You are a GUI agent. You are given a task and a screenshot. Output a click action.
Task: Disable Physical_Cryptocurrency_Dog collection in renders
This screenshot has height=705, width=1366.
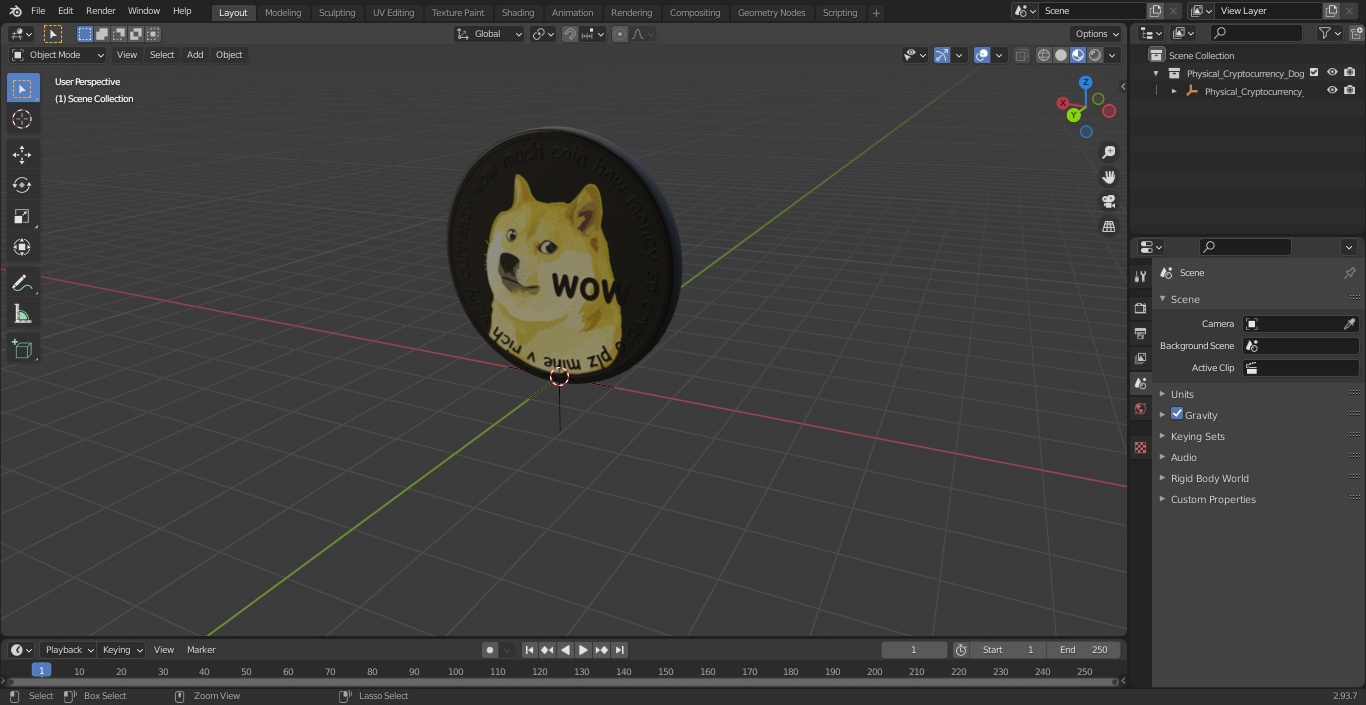click(1350, 73)
